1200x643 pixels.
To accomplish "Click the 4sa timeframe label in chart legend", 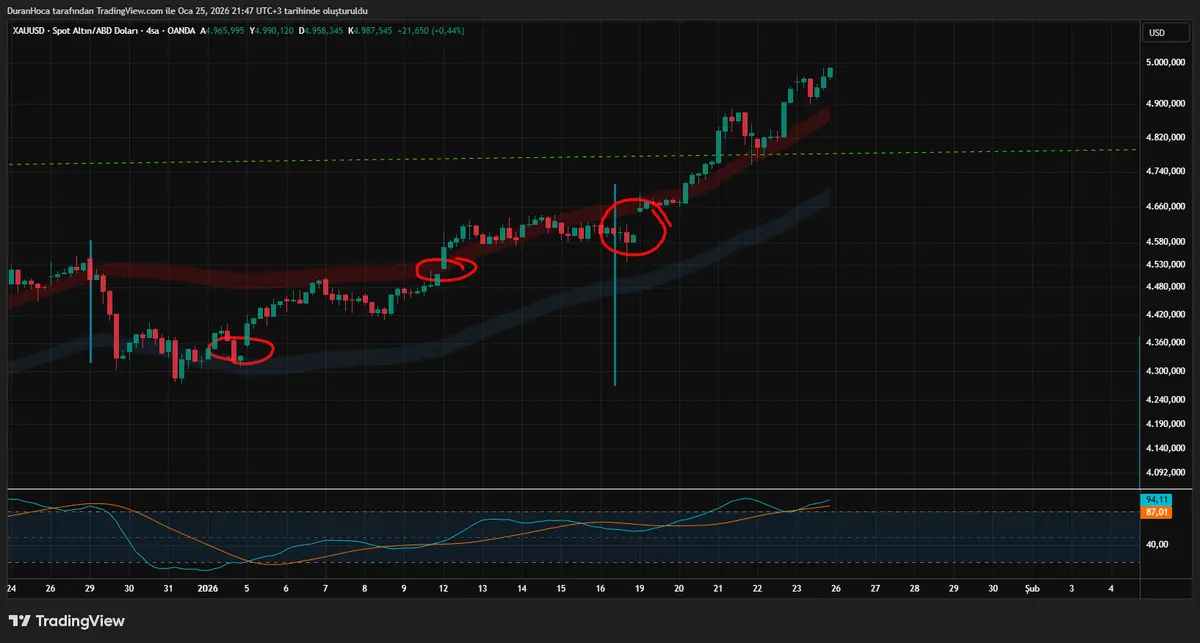I will point(153,31).
